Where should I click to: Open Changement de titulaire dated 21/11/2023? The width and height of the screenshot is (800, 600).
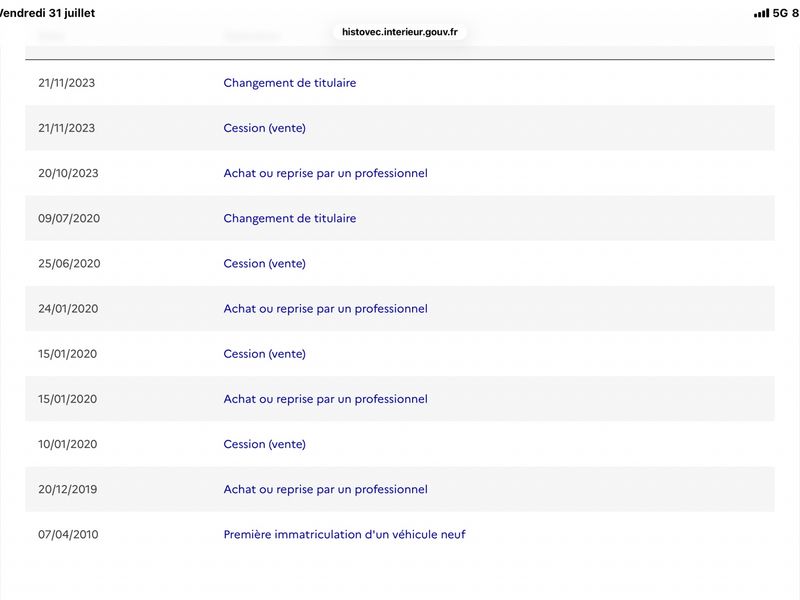point(290,83)
